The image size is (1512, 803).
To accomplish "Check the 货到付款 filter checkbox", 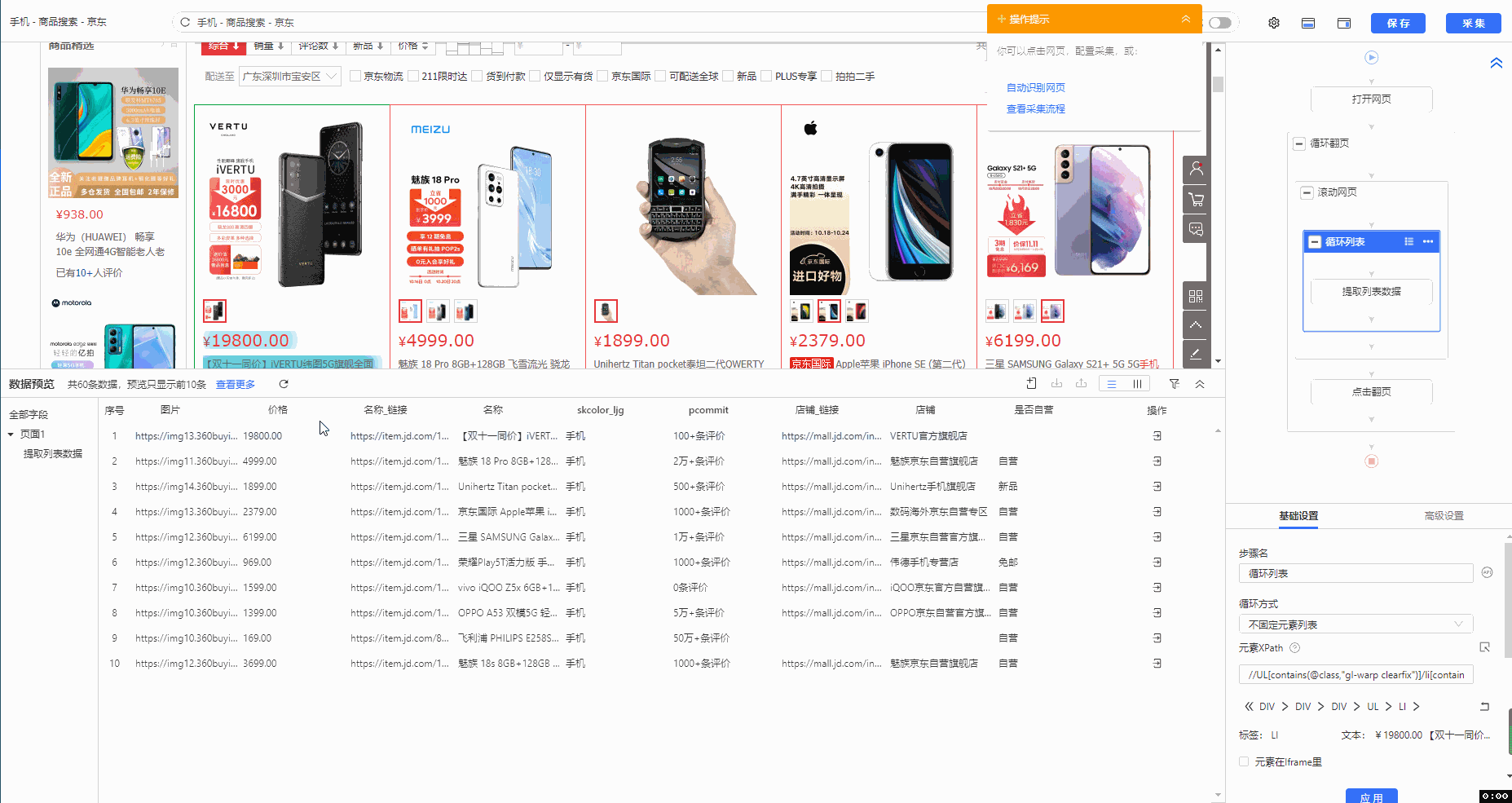I will click(478, 77).
